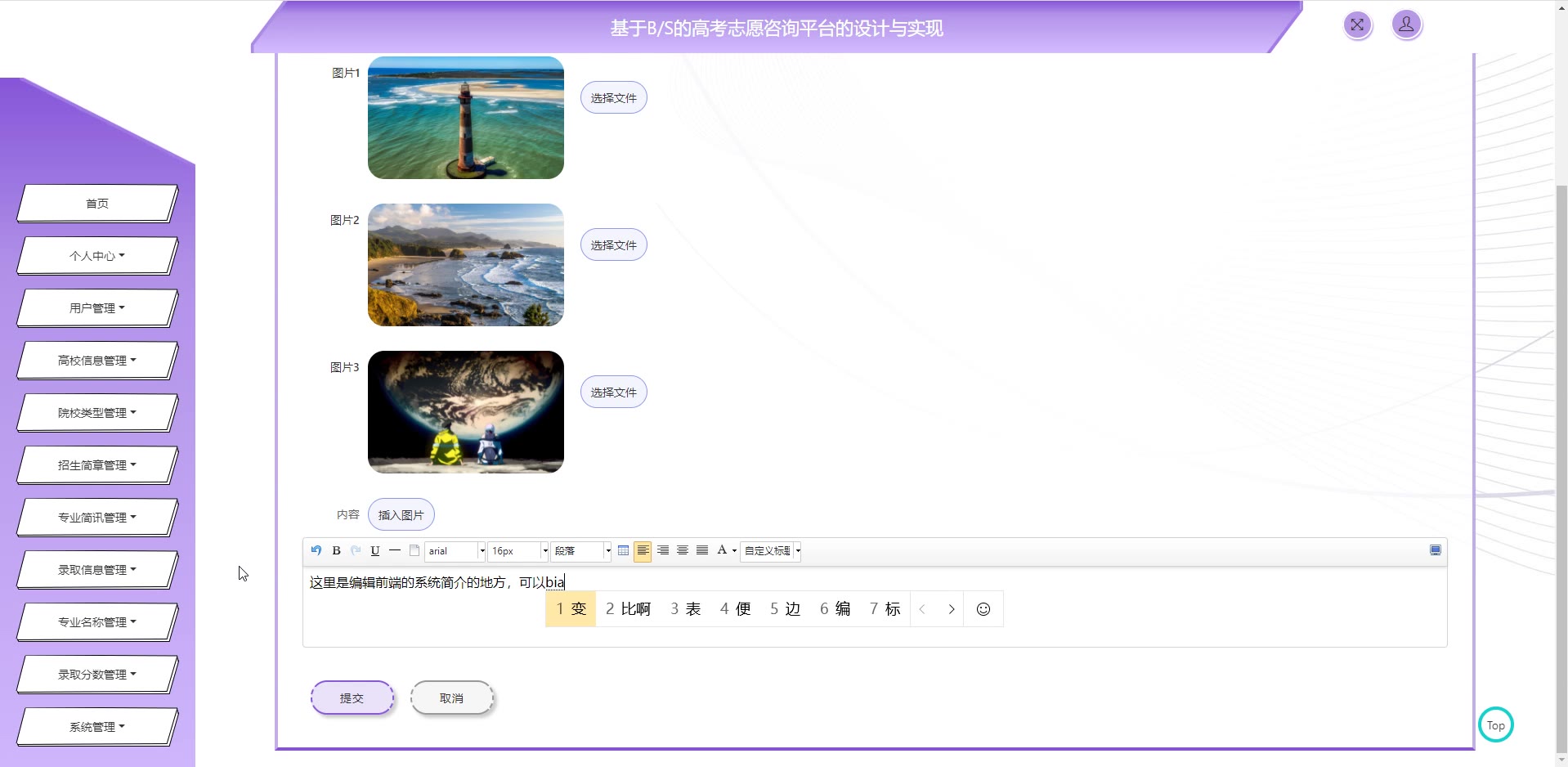
Task: Select IME candidate 6 编
Action: (836, 609)
